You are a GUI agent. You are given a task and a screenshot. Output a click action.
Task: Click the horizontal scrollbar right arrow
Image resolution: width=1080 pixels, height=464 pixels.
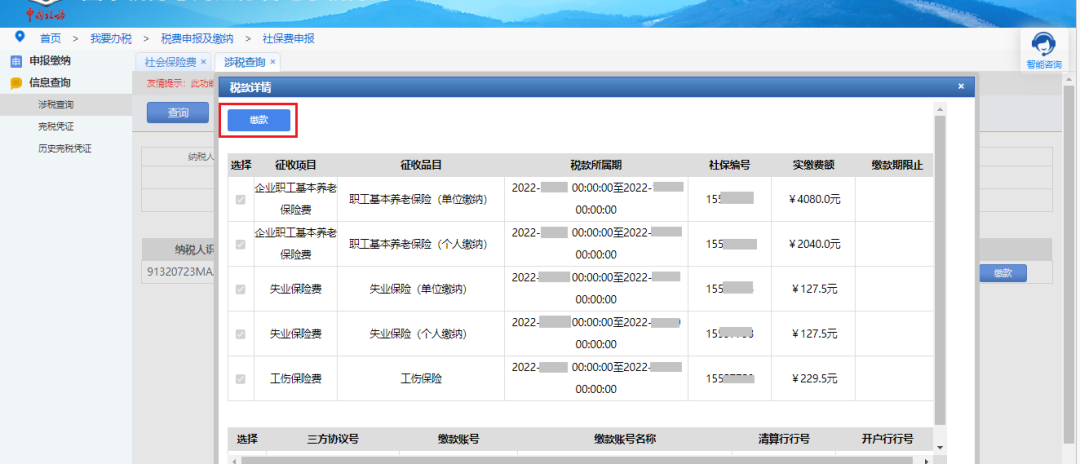926,461
